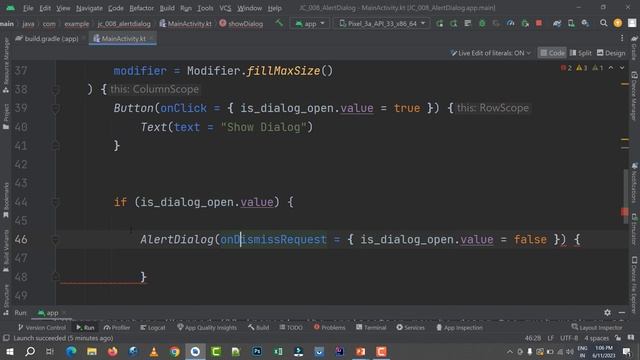
Task: Switch editor to Code view
Action: 552,53
